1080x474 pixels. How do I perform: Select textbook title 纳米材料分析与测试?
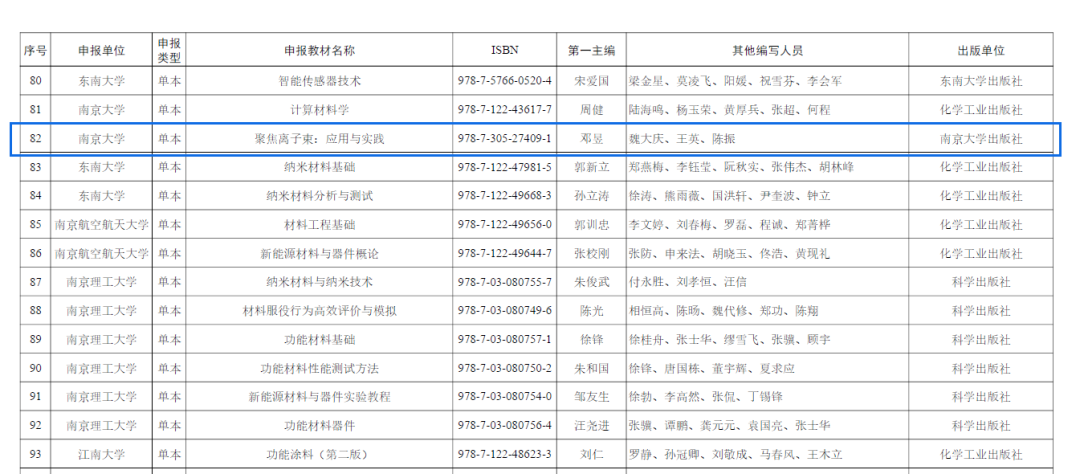coord(320,196)
